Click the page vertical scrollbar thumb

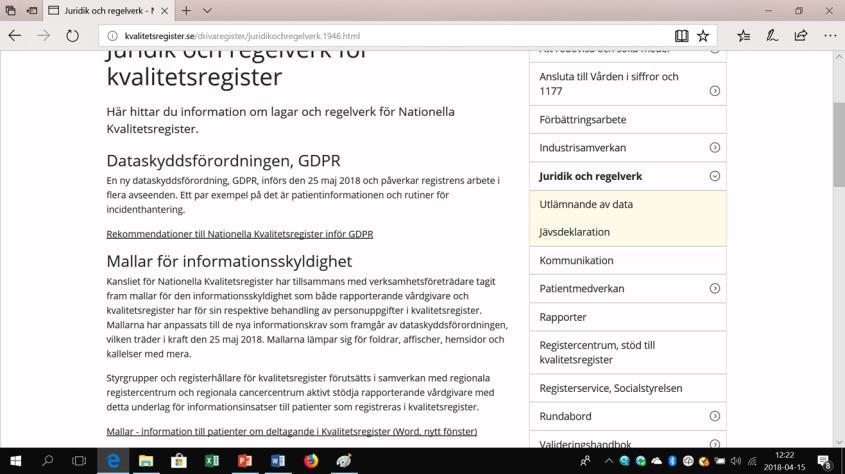839,144
